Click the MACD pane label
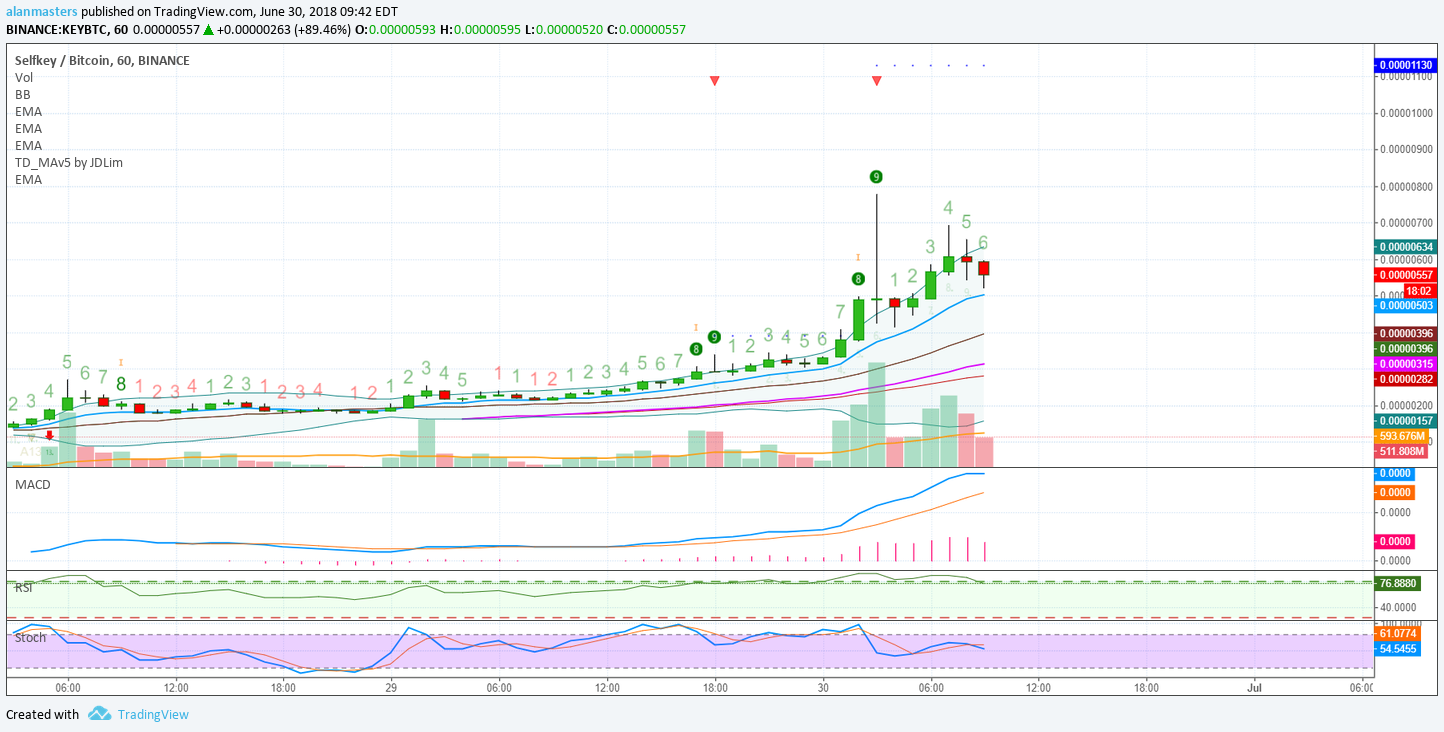Viewport: 1444px width, 732px height. [33, 484]
